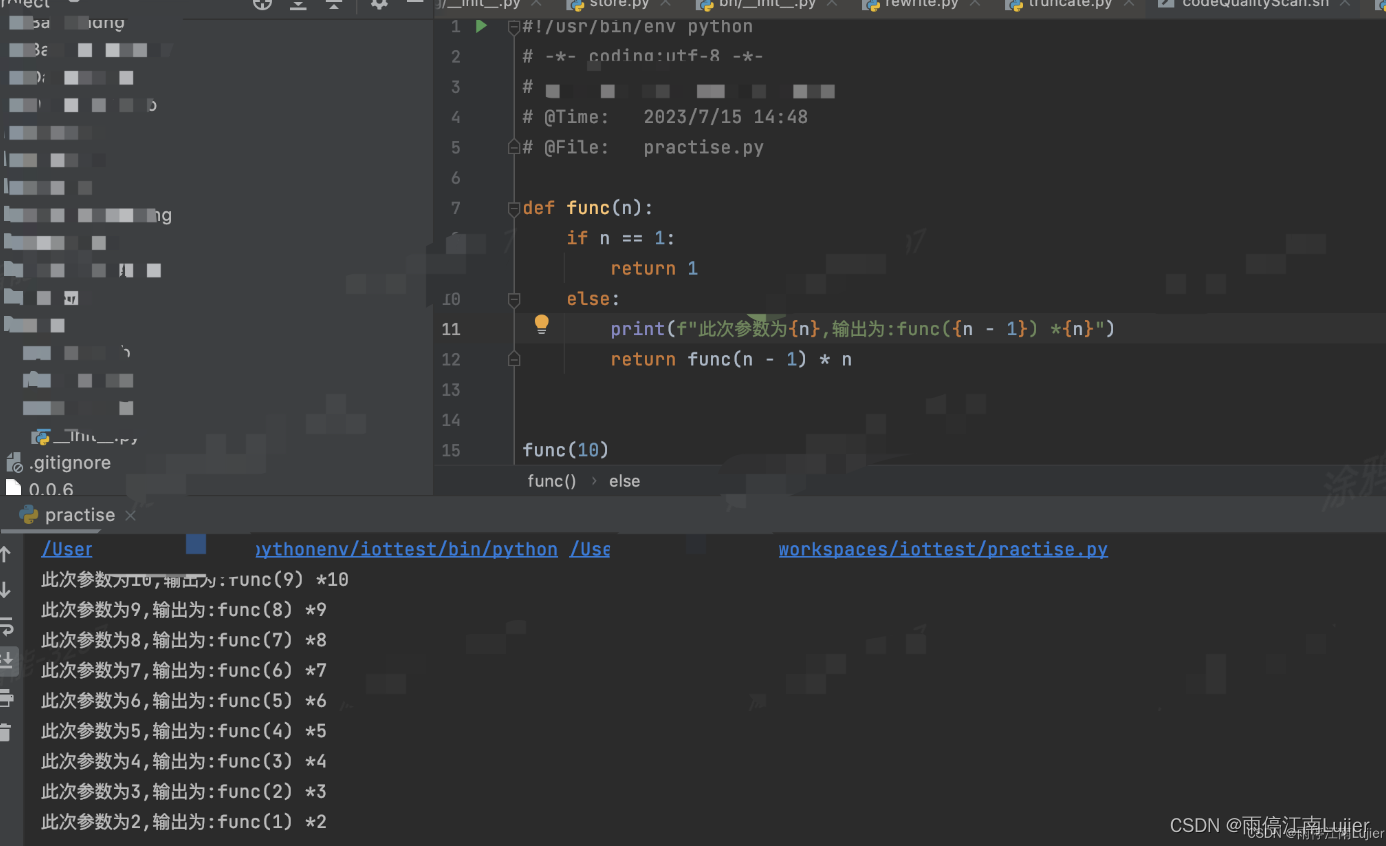Click else breadcrumb
The height and width of the screenshot is (846, 1386).
click(624, 481)
